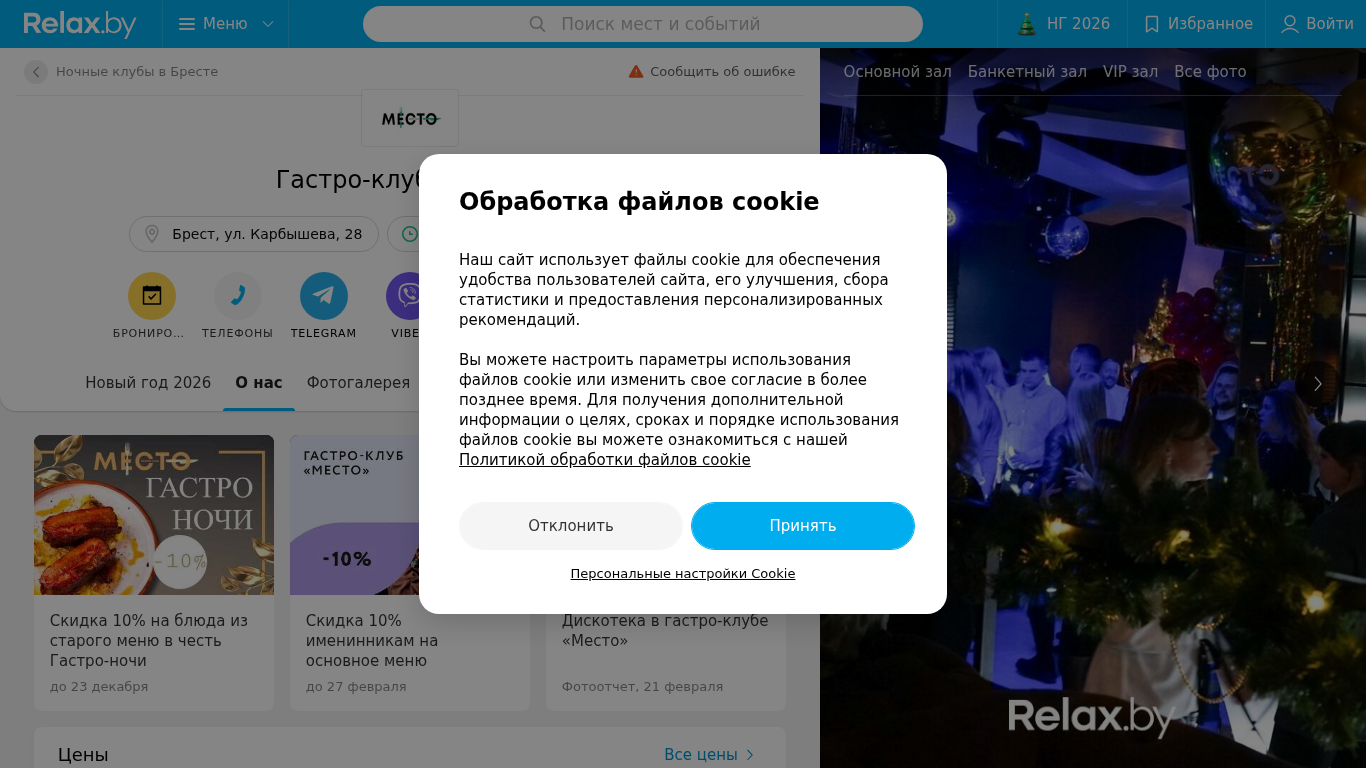Open Все цены chevron link
This screenshot has height=768, width=1366.
tap(709, 755)
